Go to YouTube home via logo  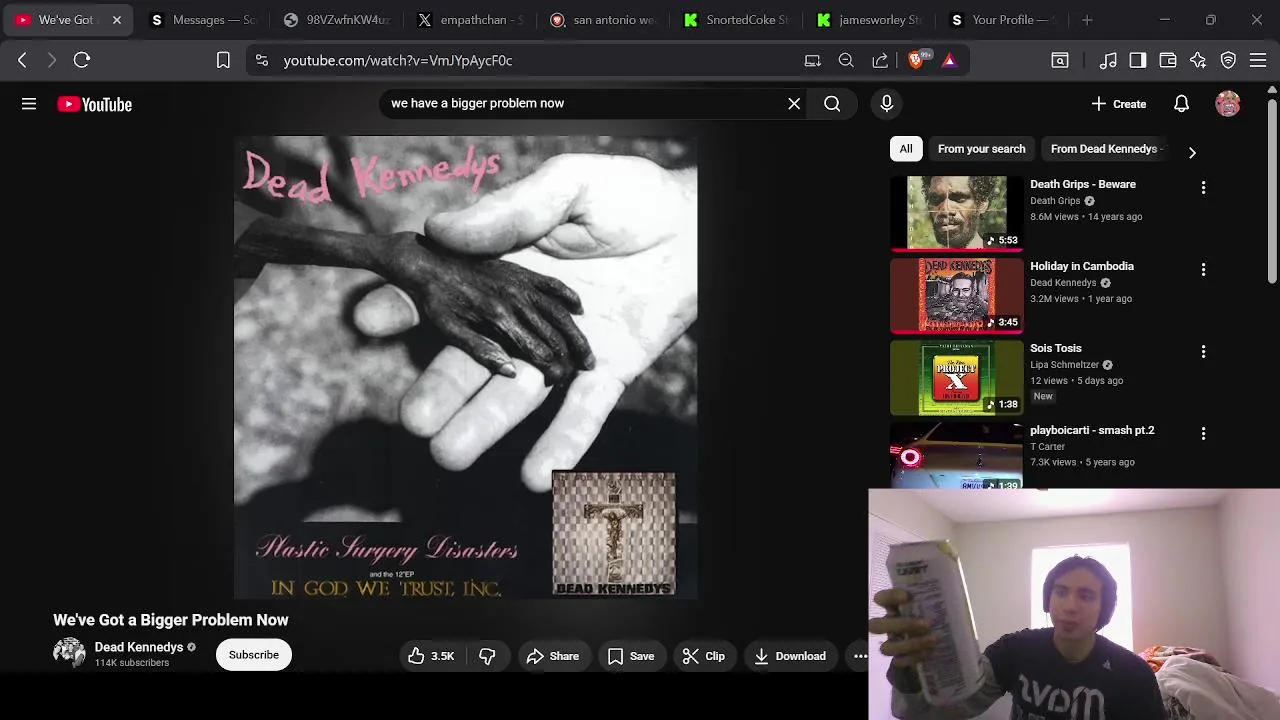click(x=94, y=104)
